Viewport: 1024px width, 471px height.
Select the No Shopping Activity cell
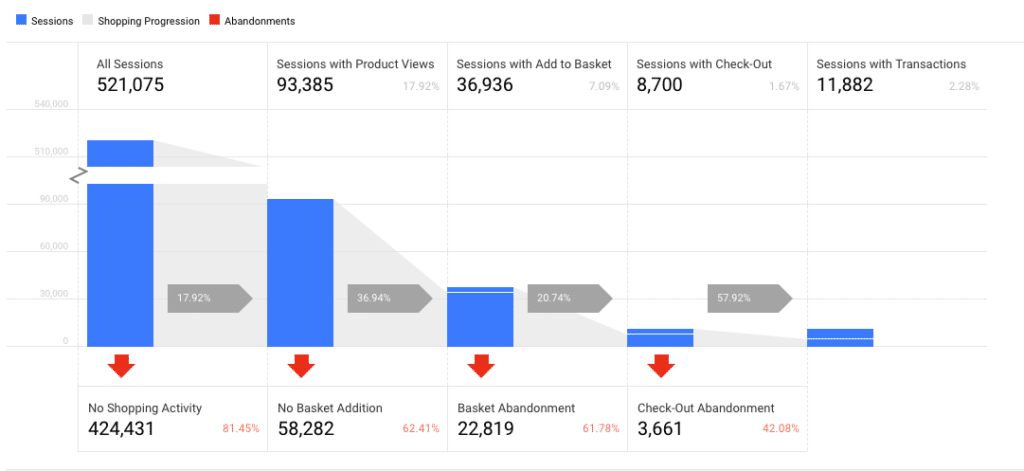coord(172,419)
